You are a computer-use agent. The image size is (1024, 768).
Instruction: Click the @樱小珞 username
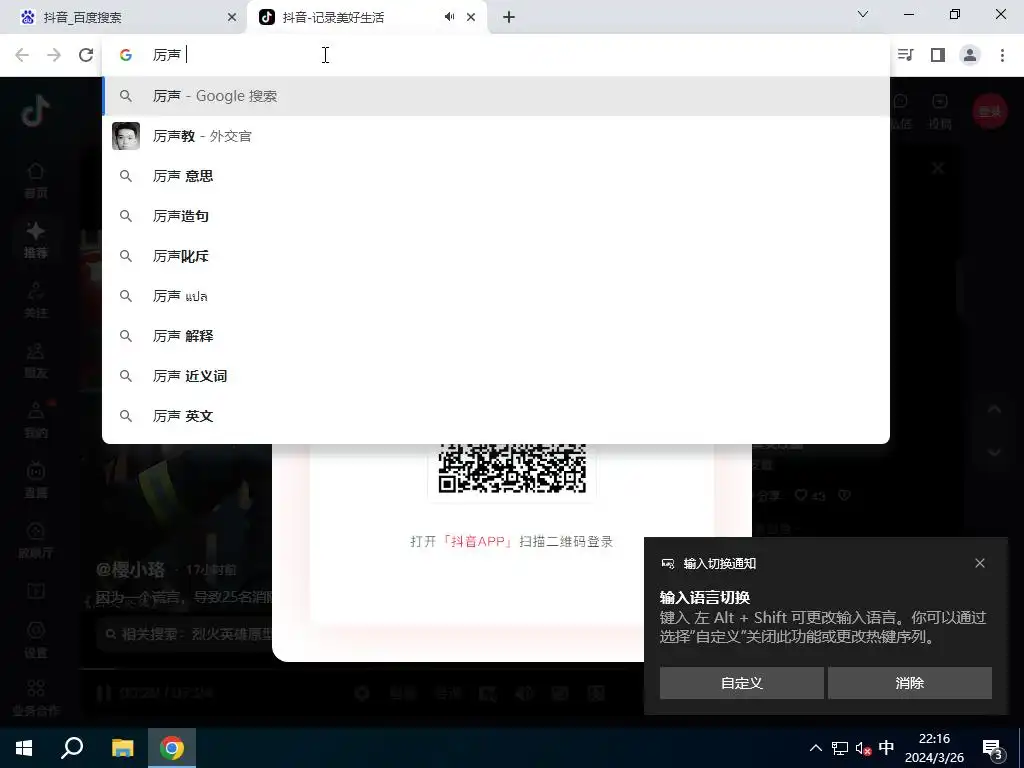click(131, 569)
